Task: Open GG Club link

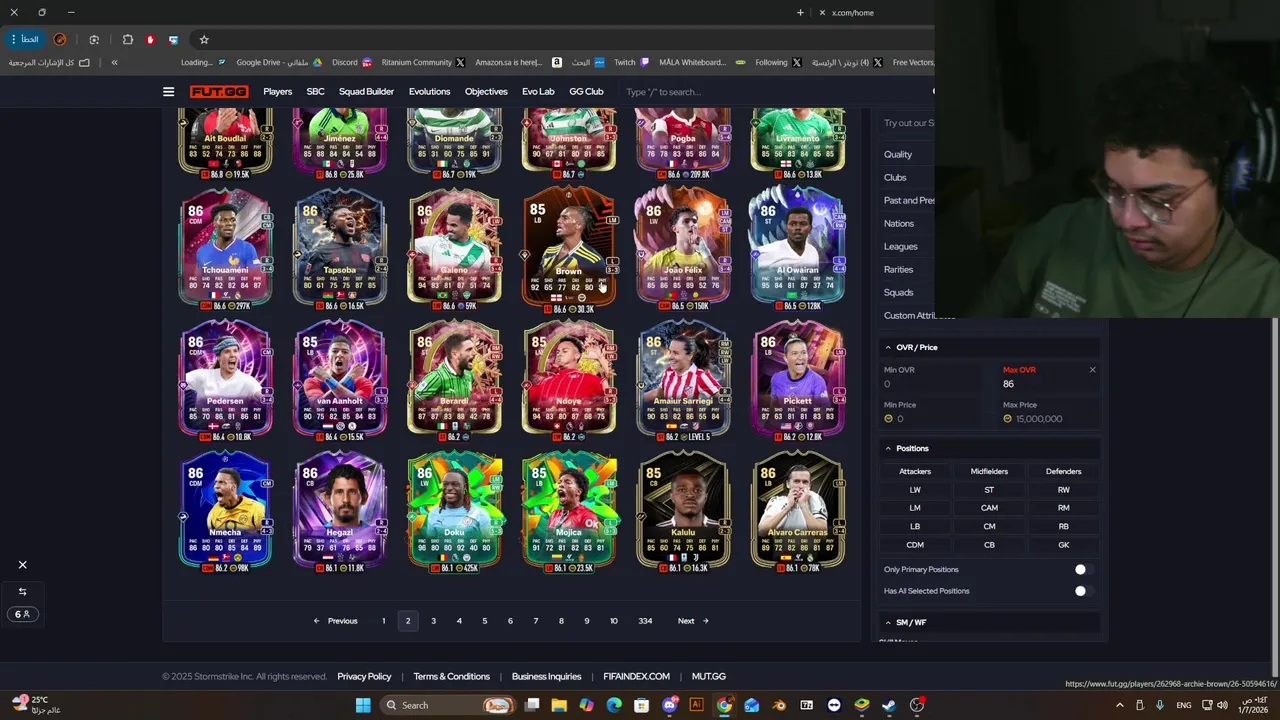Action: click(x=586, y=92)
